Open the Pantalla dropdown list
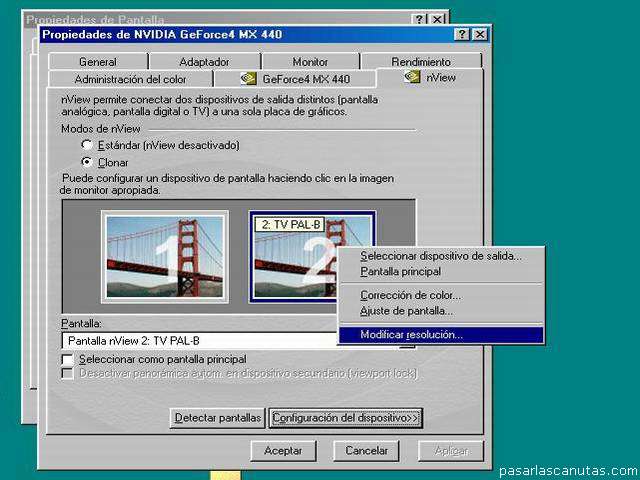640x480 pixels. pyautogui.click(x=406, y=341)
